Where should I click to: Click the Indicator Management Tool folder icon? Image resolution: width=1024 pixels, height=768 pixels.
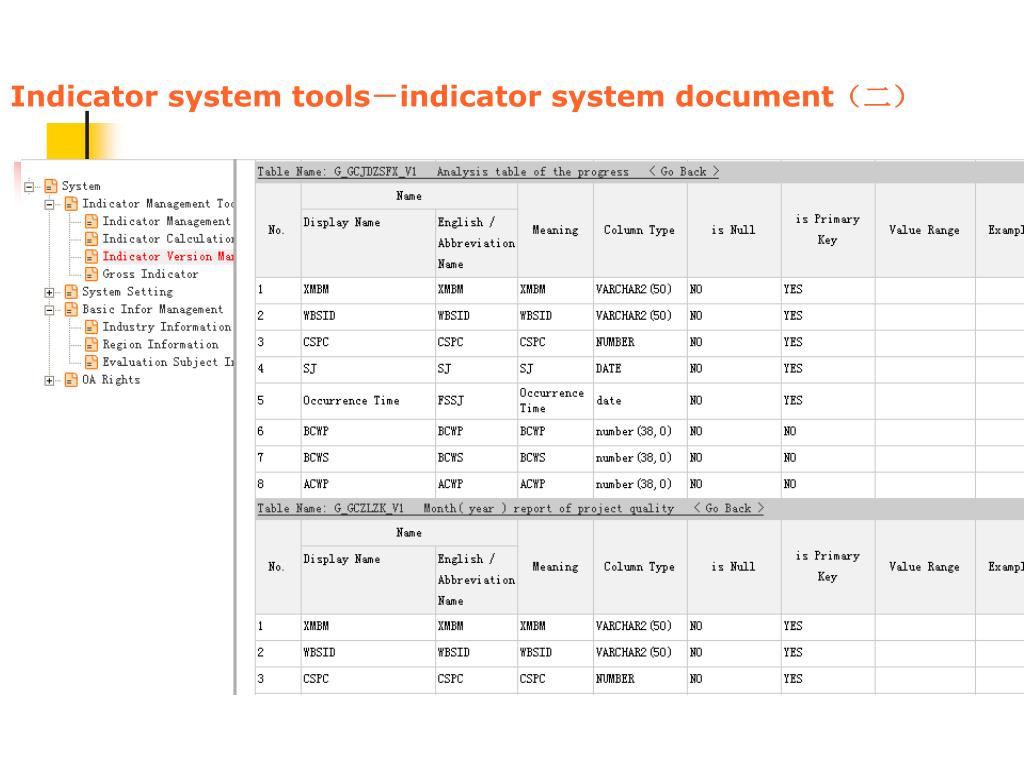(x=71, y=204)
